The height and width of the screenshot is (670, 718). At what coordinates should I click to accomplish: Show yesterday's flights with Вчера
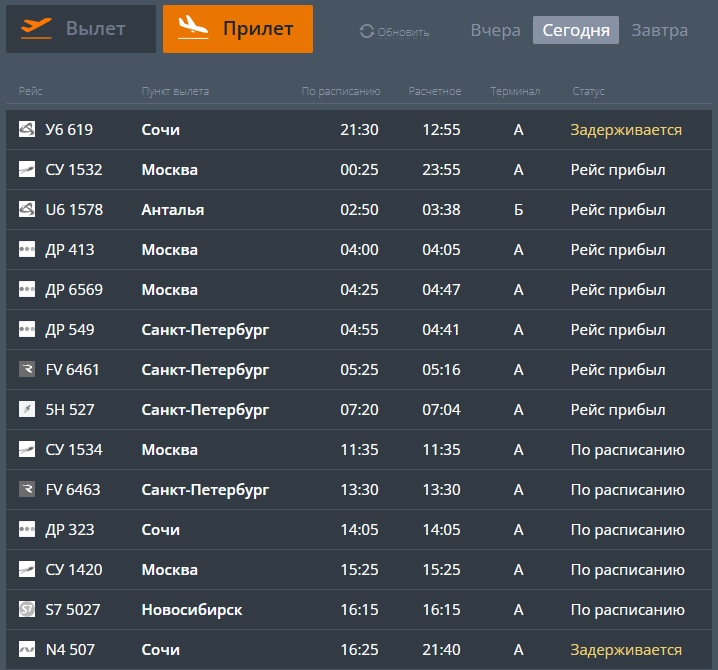495,31
